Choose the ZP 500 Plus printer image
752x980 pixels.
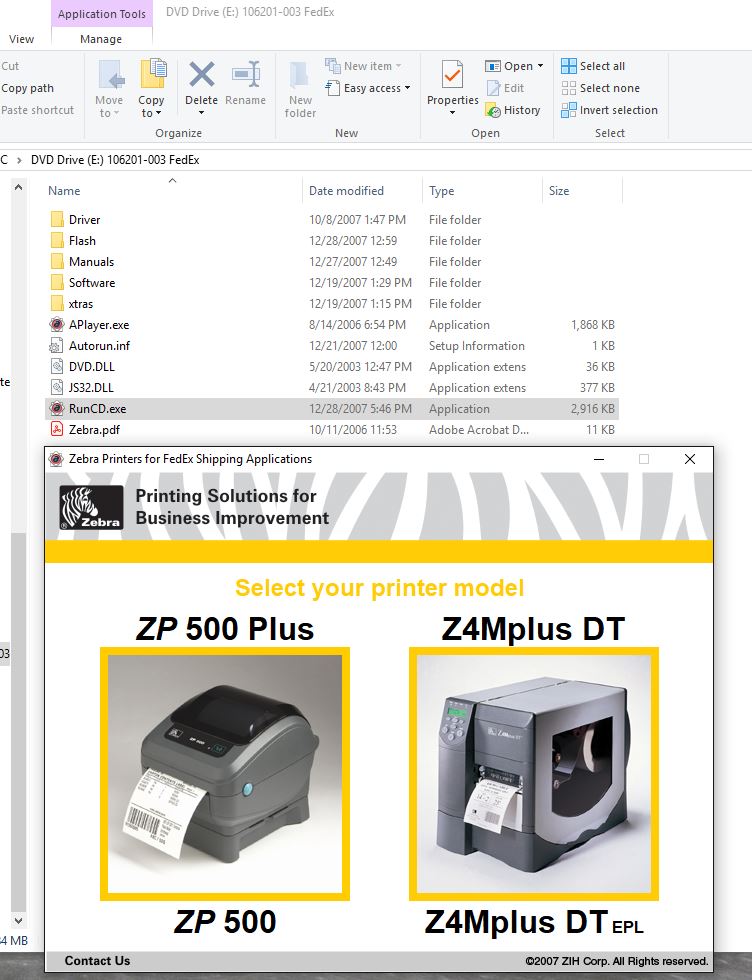[225, 773]
